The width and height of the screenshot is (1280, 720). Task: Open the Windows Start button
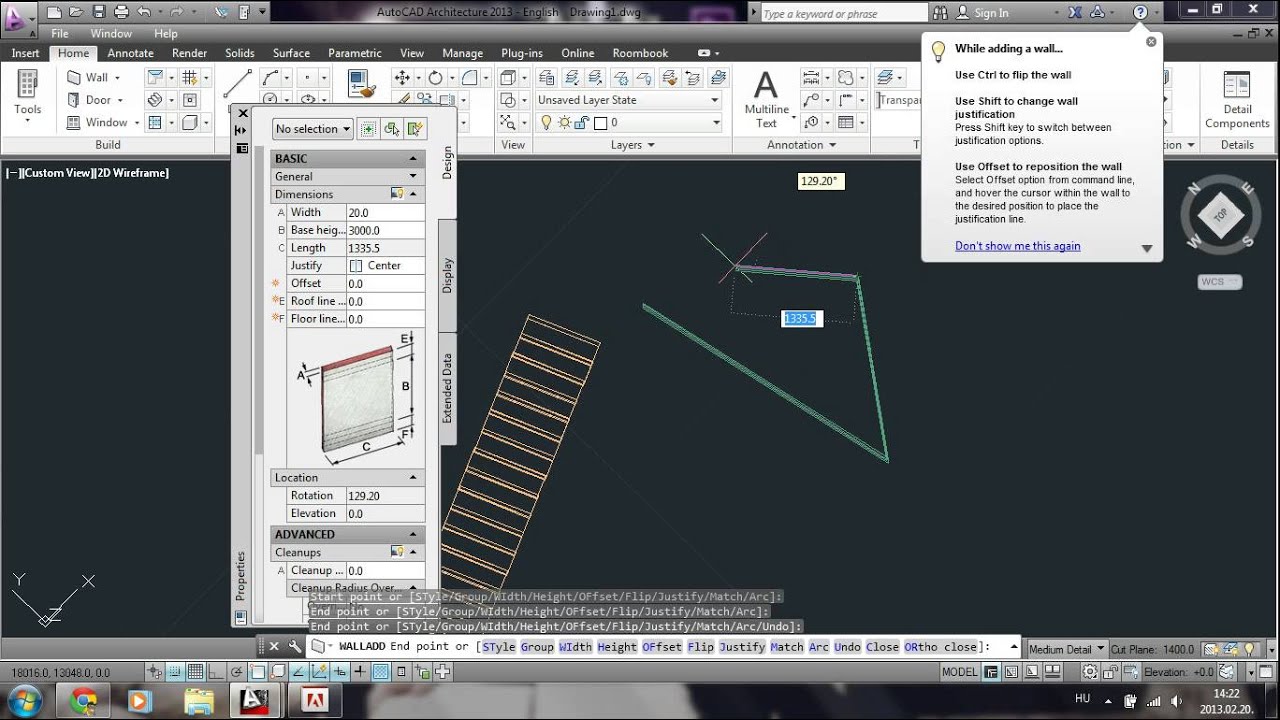coord(23,699)
